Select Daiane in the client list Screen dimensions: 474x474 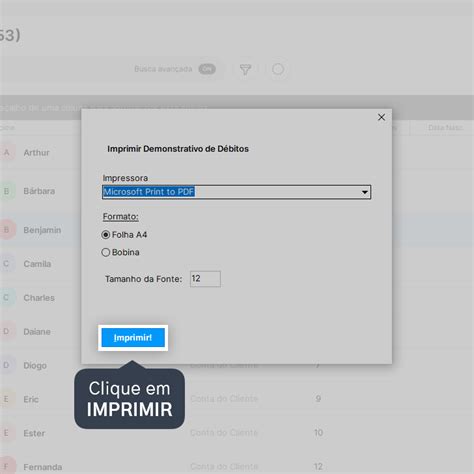pyautogui.click(x=37, y=332)
